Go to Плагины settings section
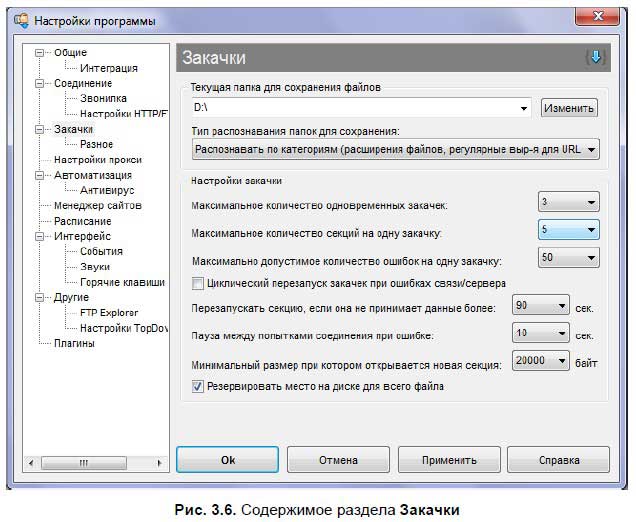The image size is (636, 522). [74, 343]
